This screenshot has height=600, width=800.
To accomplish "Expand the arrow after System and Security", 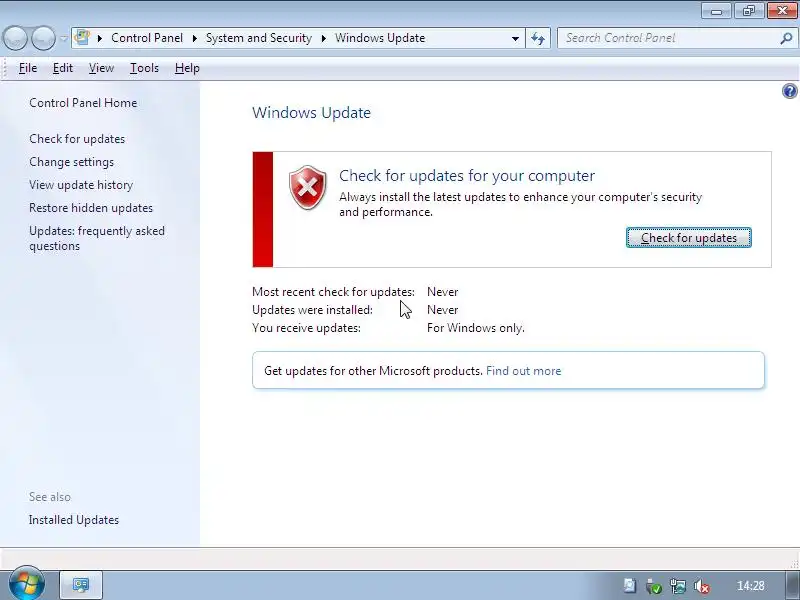I will (323, 38).
